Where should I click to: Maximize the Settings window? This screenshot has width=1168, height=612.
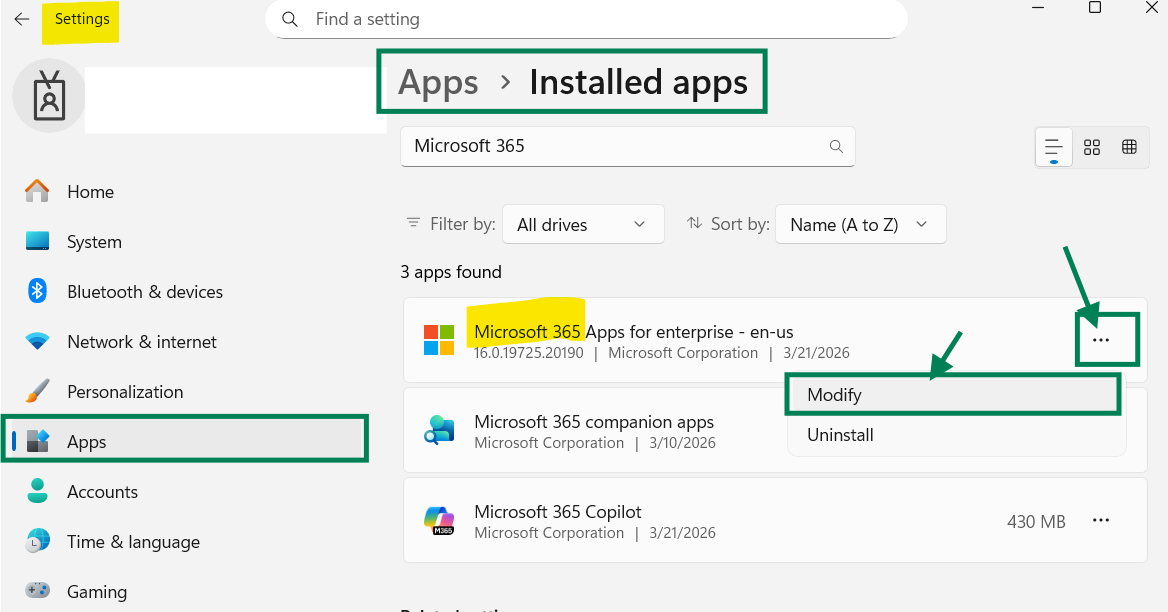click(1094, 7)
